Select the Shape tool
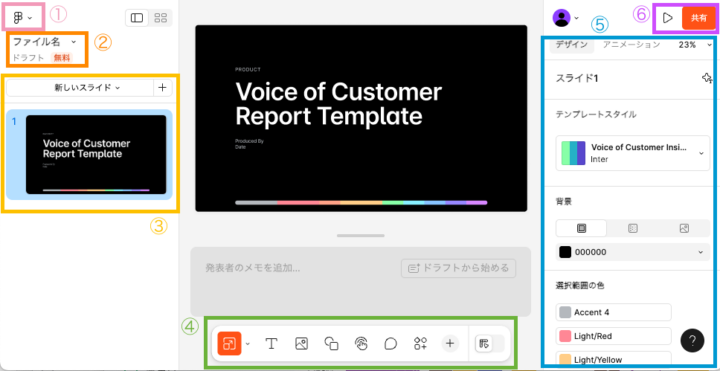The image size is (720, 371). coord(331,343)
